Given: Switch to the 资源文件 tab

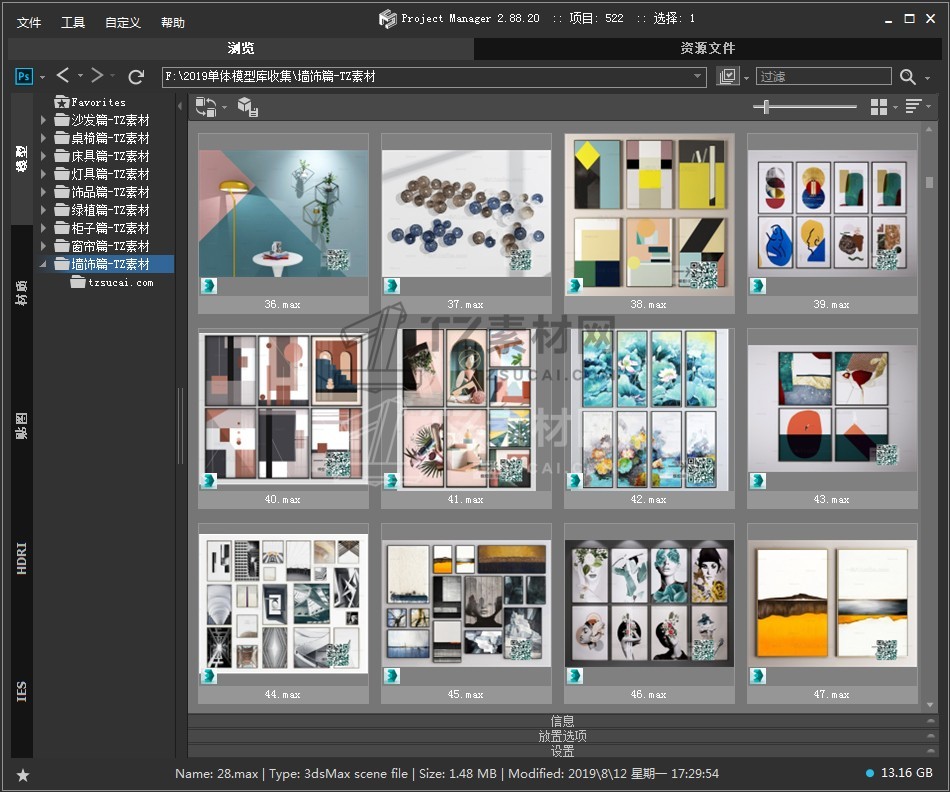Looking at the screenshot, I should click(708, 48).
